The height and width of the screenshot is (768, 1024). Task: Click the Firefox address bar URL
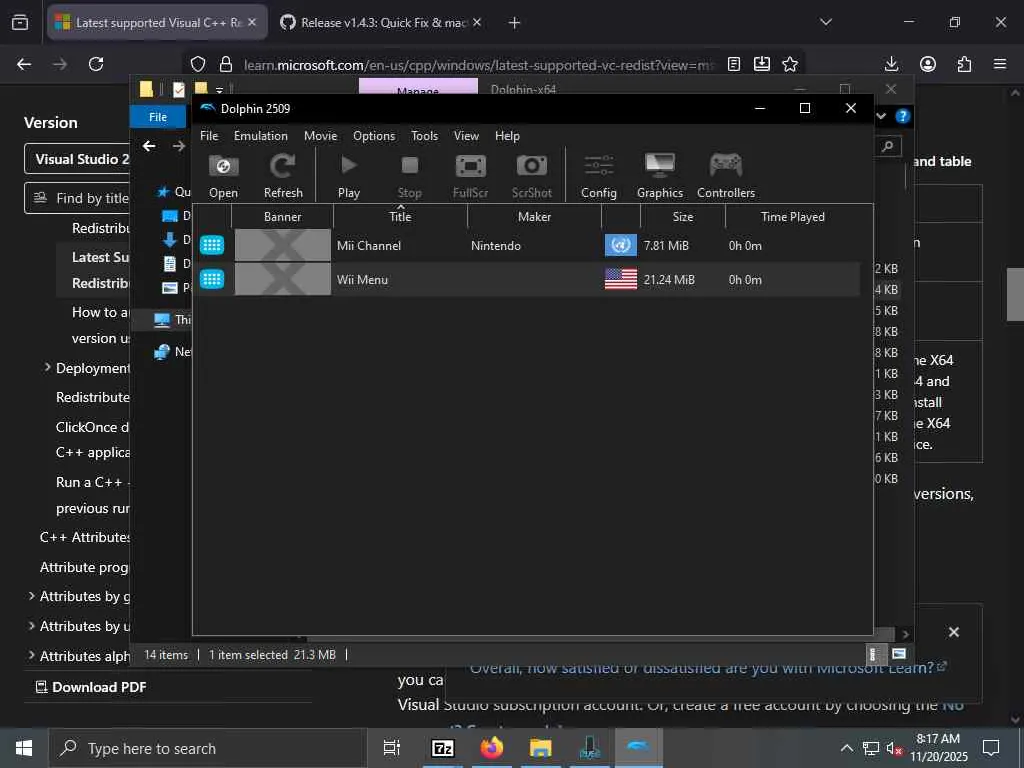pyautogui.click(x=479, y=65)
